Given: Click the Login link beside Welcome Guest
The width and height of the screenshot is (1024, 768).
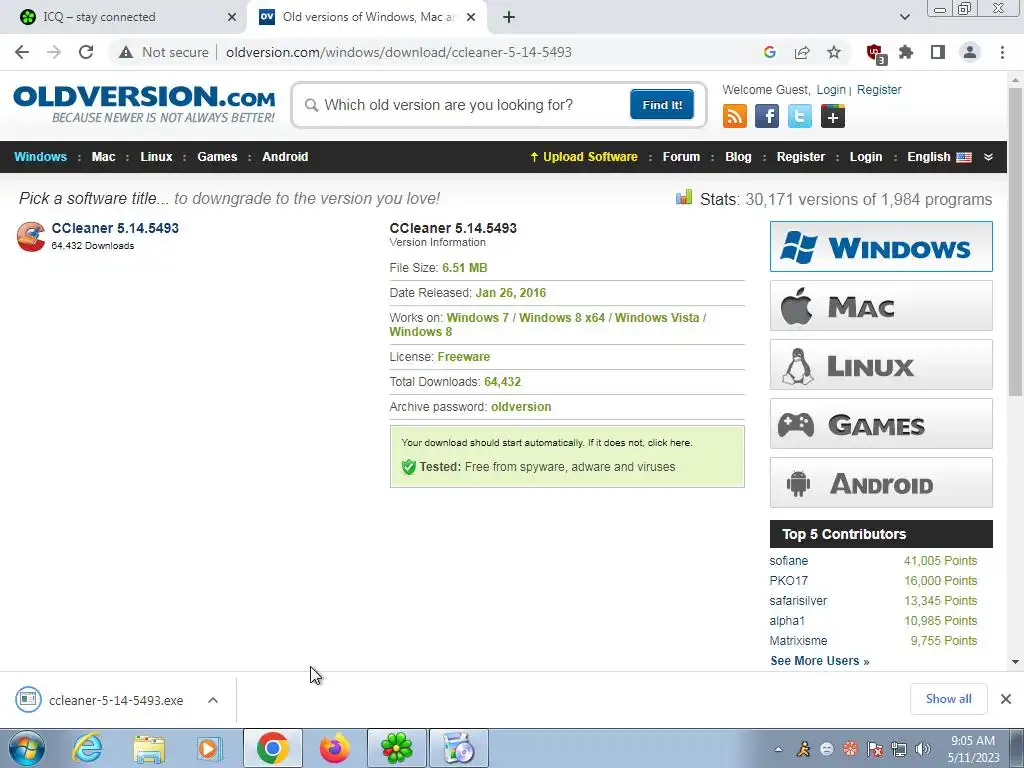Looking at the screenshot, I should pos(831,90).
